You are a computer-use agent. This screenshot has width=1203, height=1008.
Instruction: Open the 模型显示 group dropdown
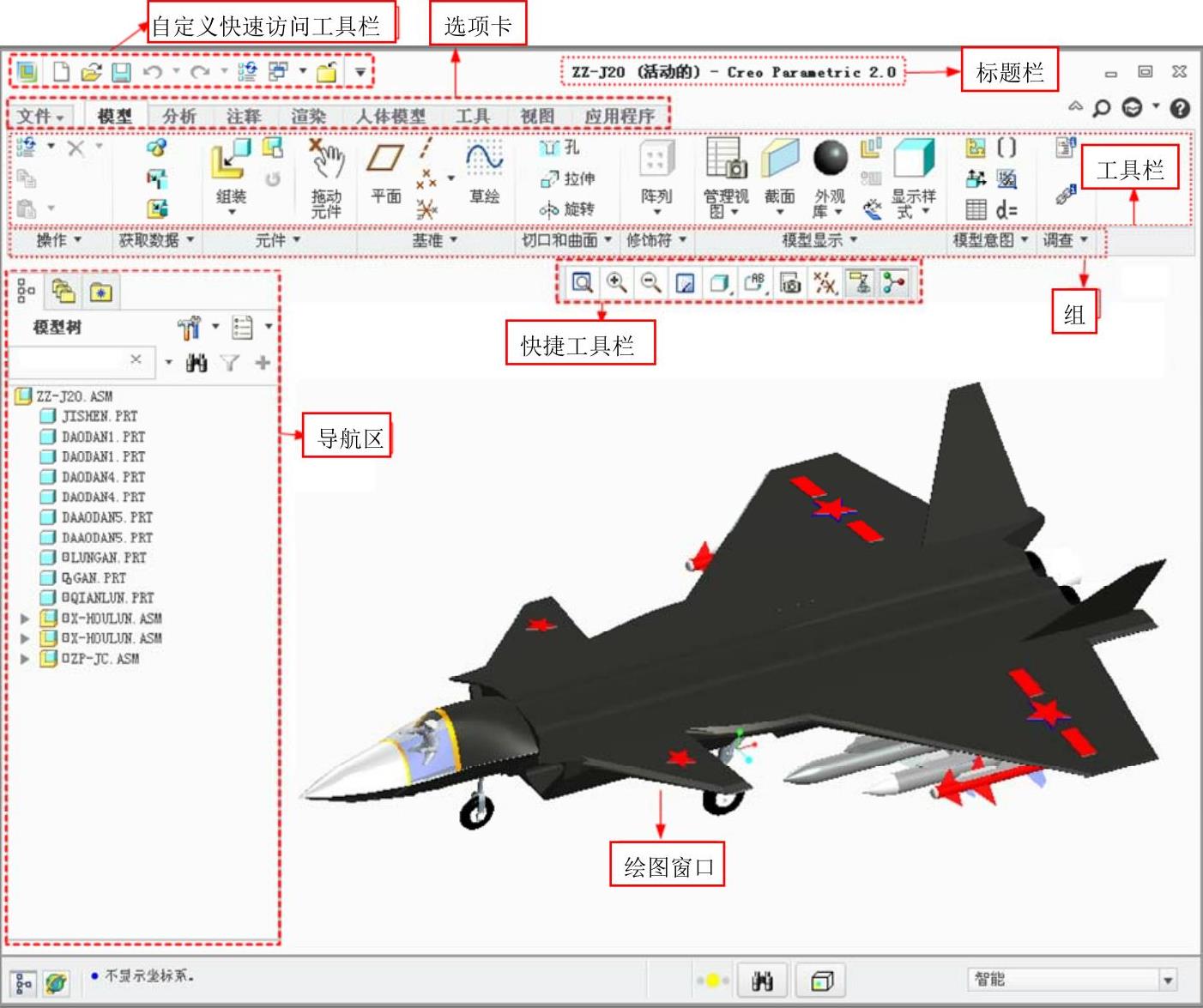click(819, 241)
